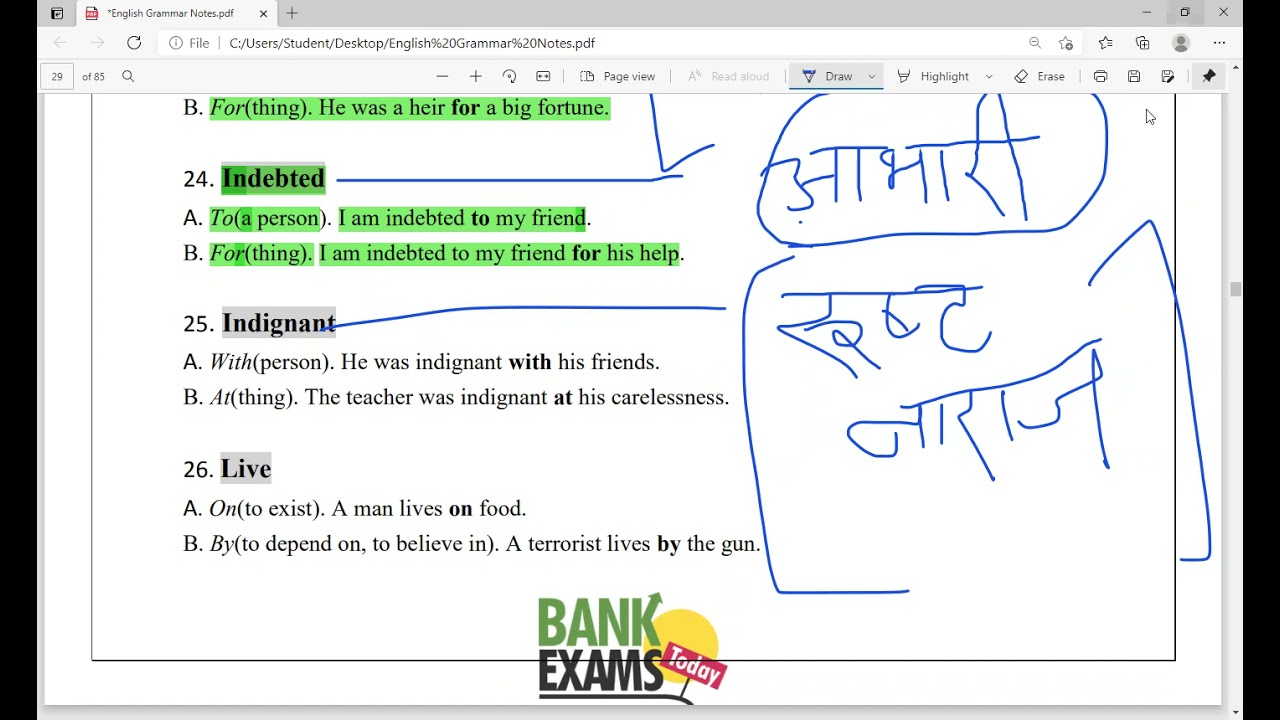Open Find in PDF search
Viewport: 1280px width, 720px height.
[128, 76]
